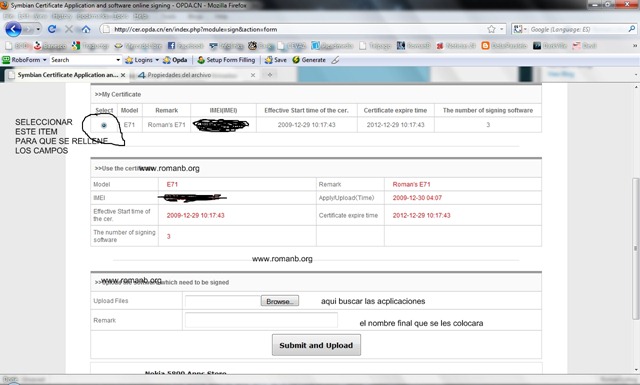Viewport: 640px width, 385px height.
Task: Click the search magnifier in Google box
Action: pos(631,29)
